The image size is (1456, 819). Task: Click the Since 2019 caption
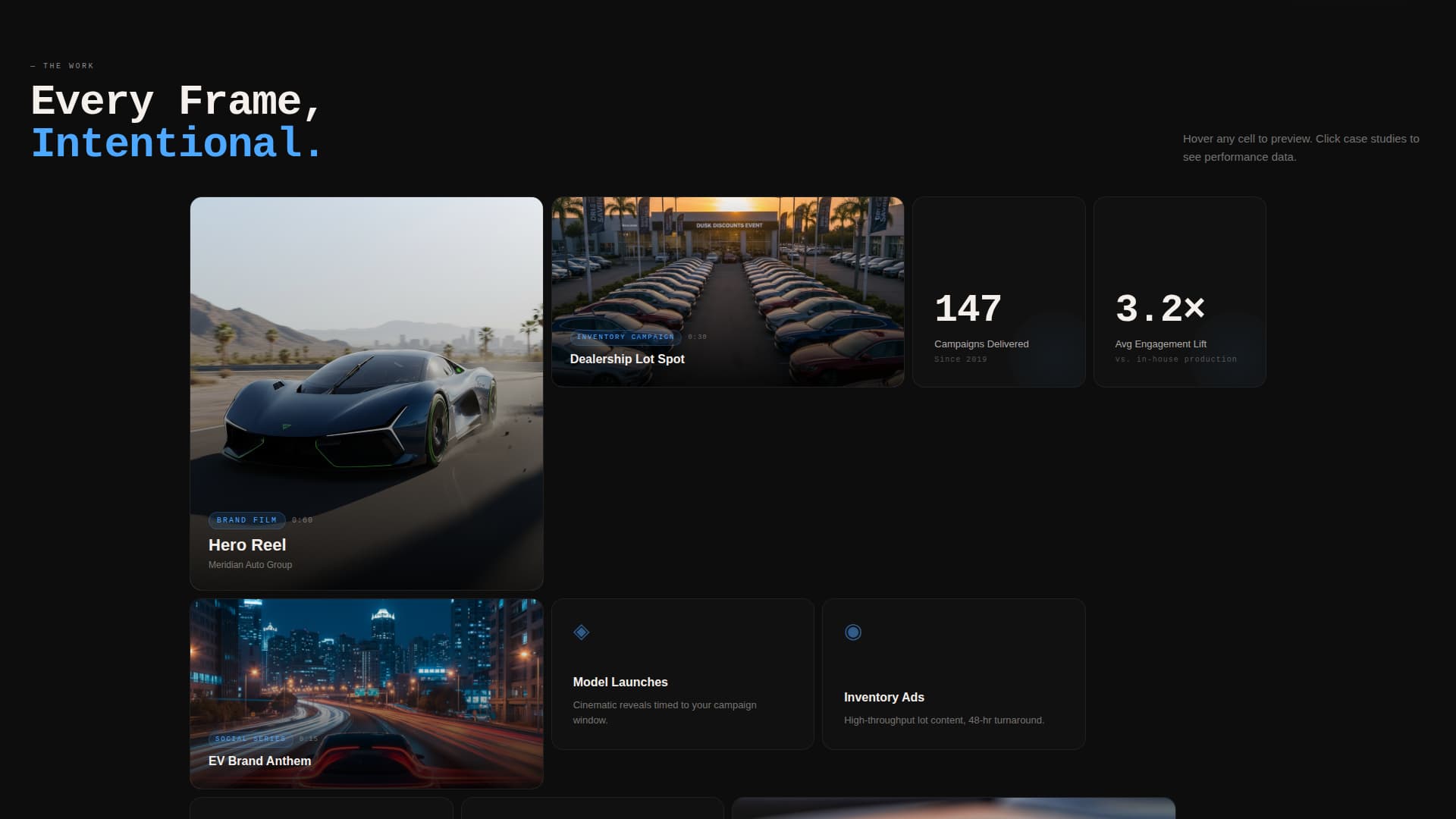pos(961,359)
